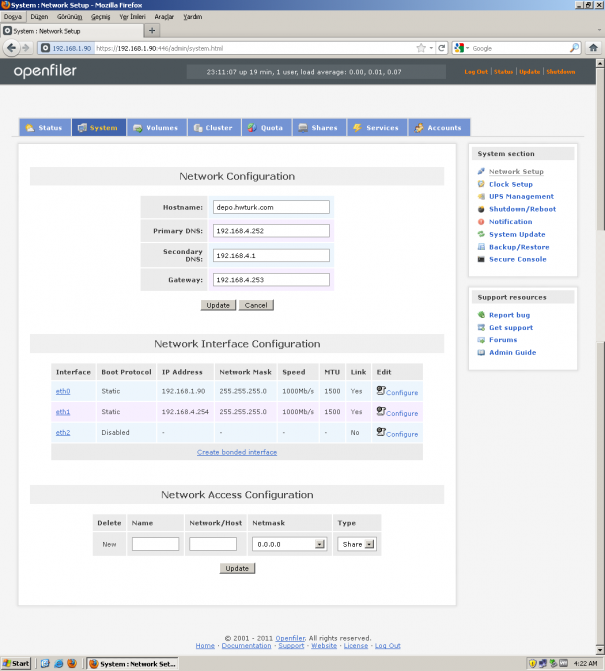This screenshot has height=671, width=605.
Task: Click the Gateway input field
Action: [x=271, y=280]
